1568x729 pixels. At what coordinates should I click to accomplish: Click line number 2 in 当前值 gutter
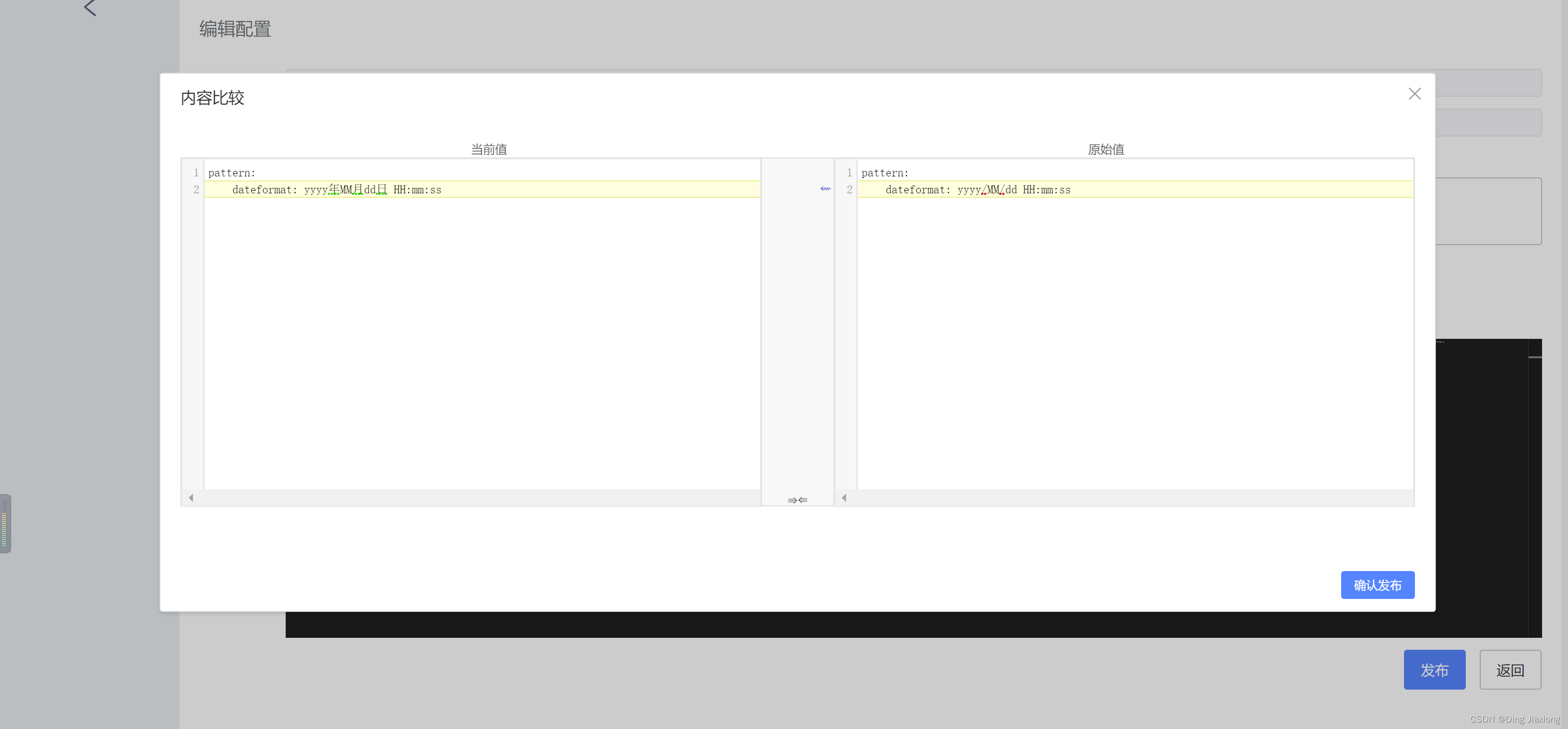click(196, 189)
